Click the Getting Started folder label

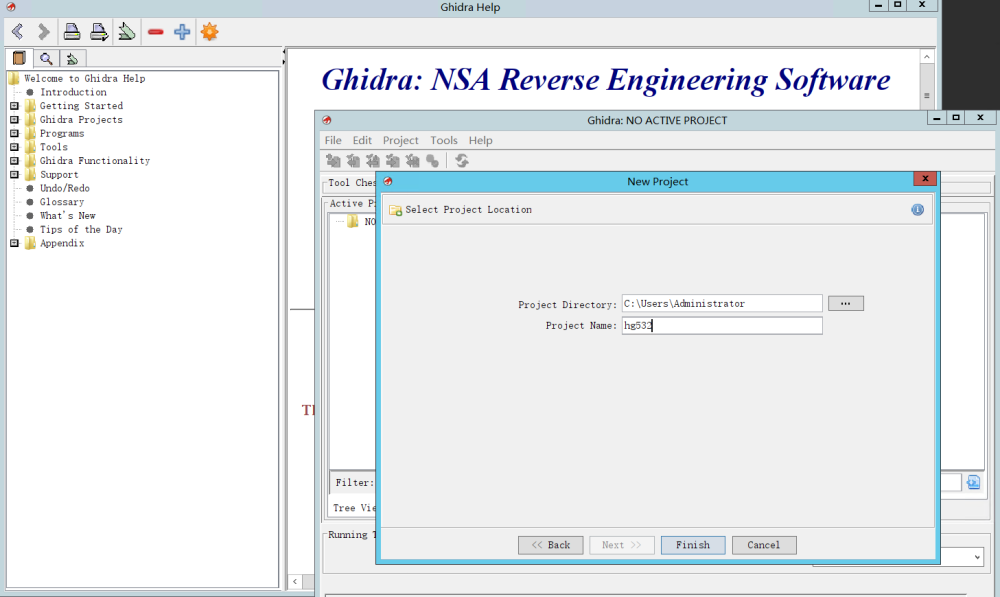pyautogui.click(x=81, y=106)
